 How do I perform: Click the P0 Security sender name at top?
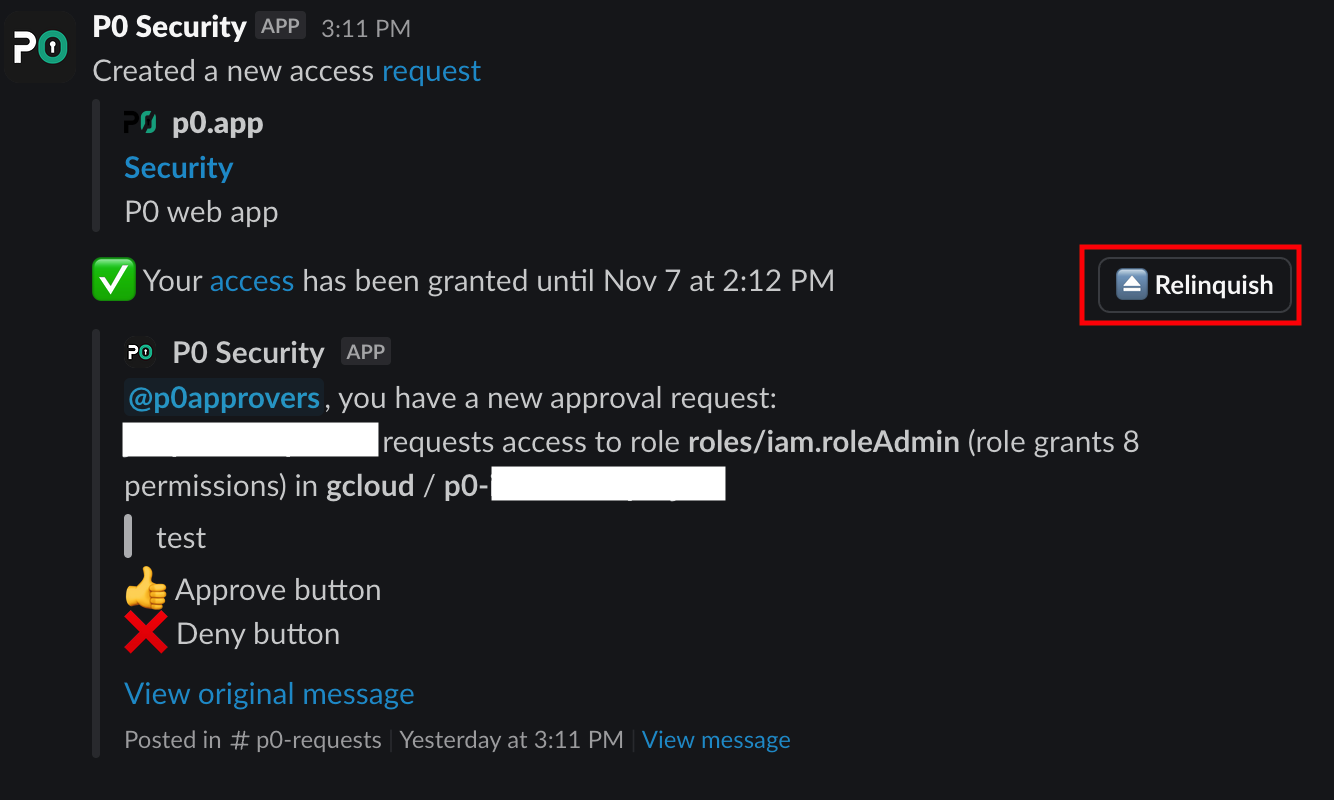169,27
